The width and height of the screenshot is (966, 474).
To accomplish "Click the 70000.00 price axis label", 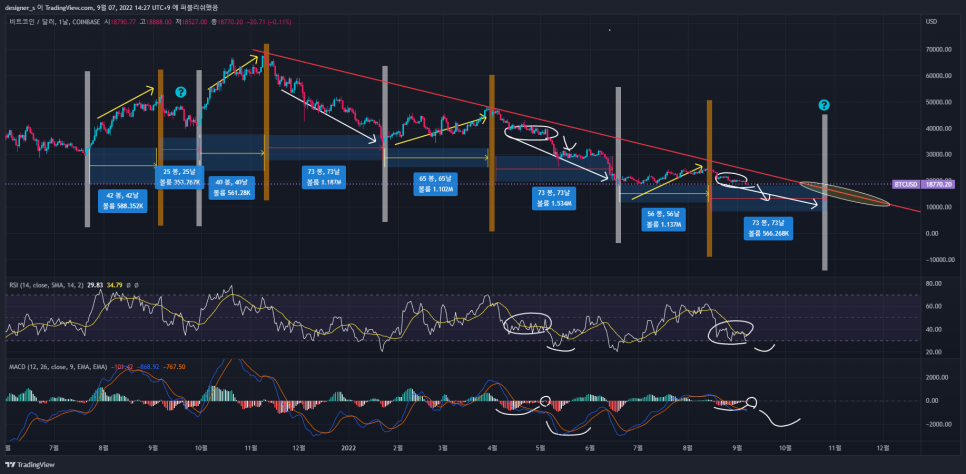I will [x=937, y=49].
